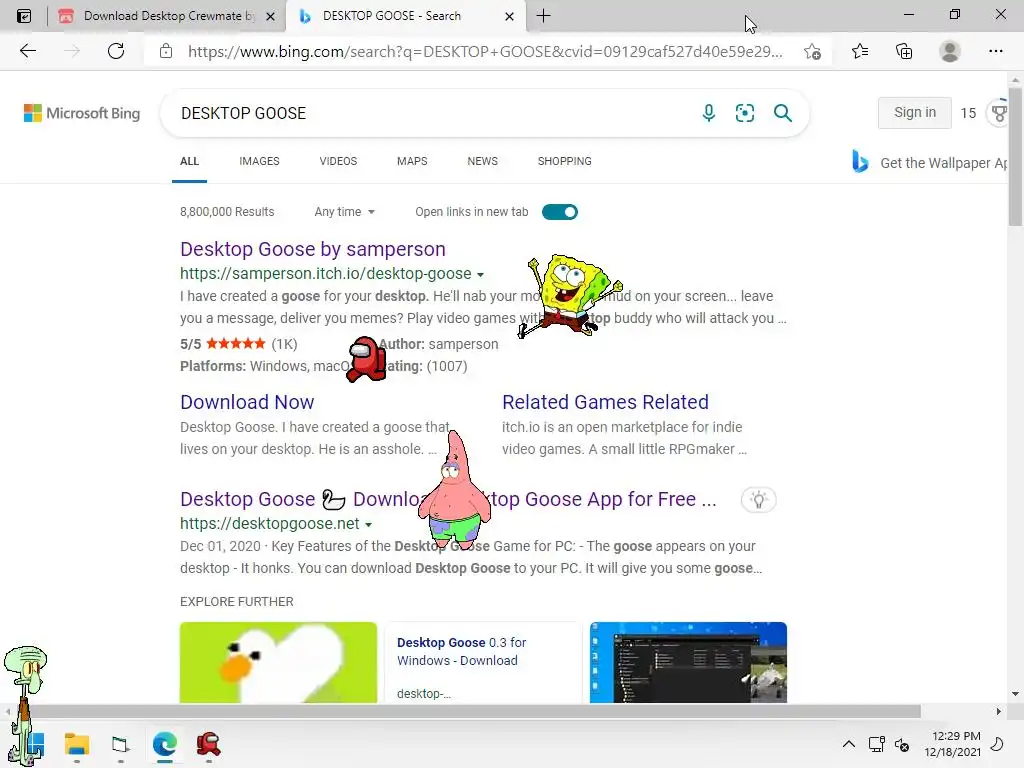Search using an image icon

[x=744, y=113]
